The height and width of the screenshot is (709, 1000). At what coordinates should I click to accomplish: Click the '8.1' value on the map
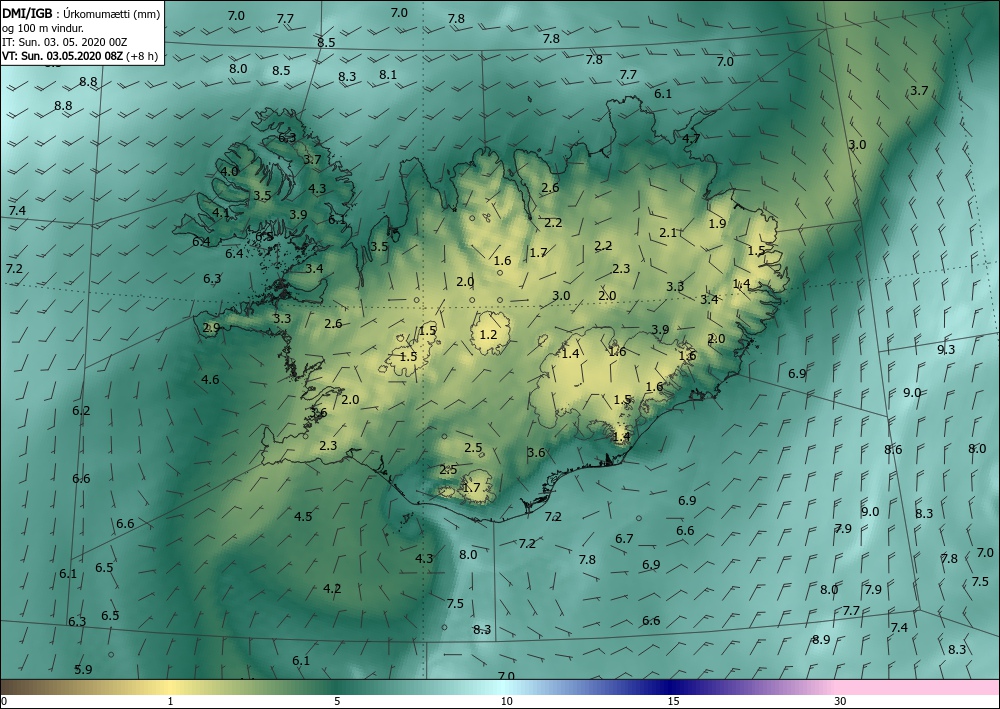click(x=388, y=75)
